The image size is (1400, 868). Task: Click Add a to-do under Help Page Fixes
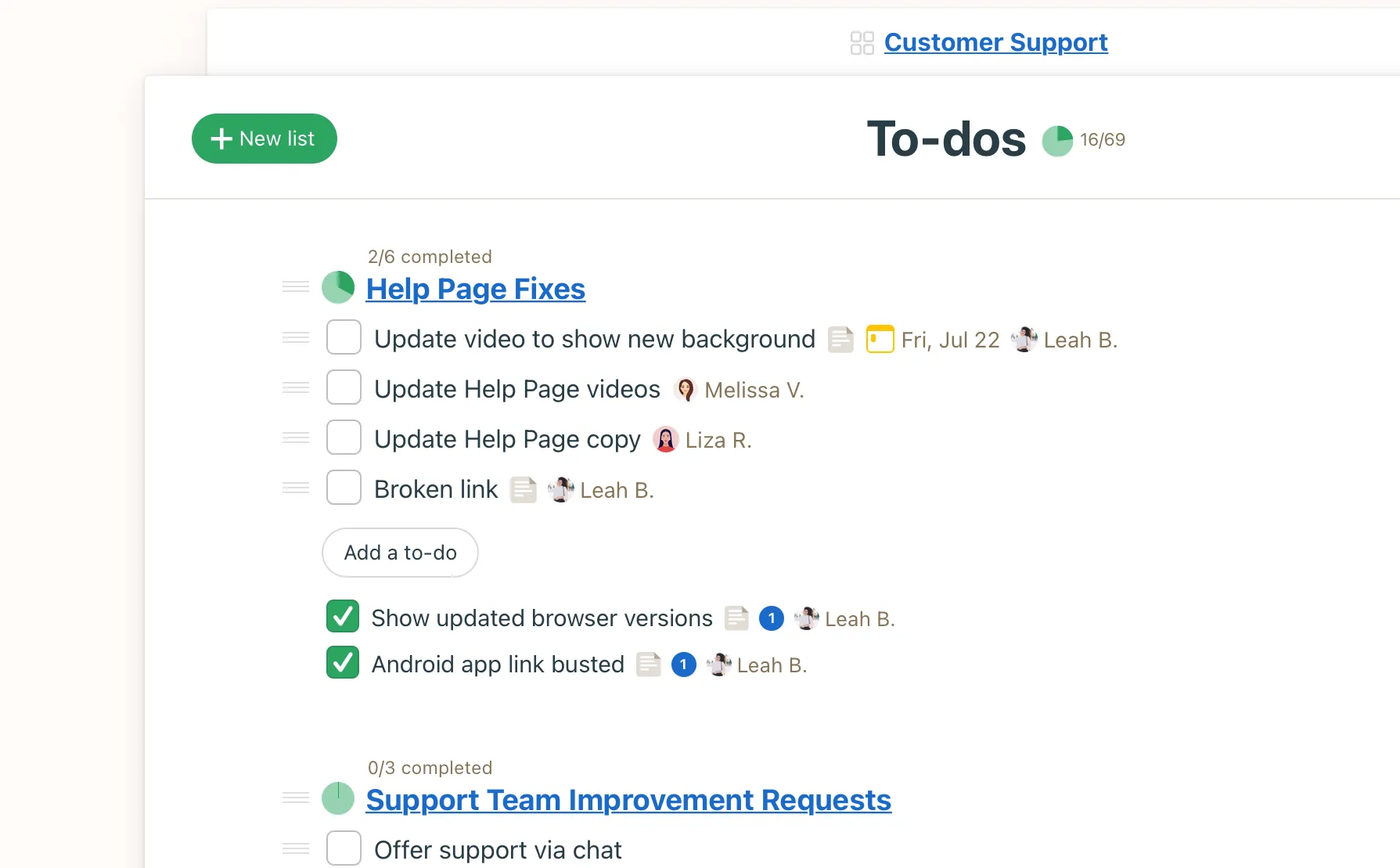[399, 553]
